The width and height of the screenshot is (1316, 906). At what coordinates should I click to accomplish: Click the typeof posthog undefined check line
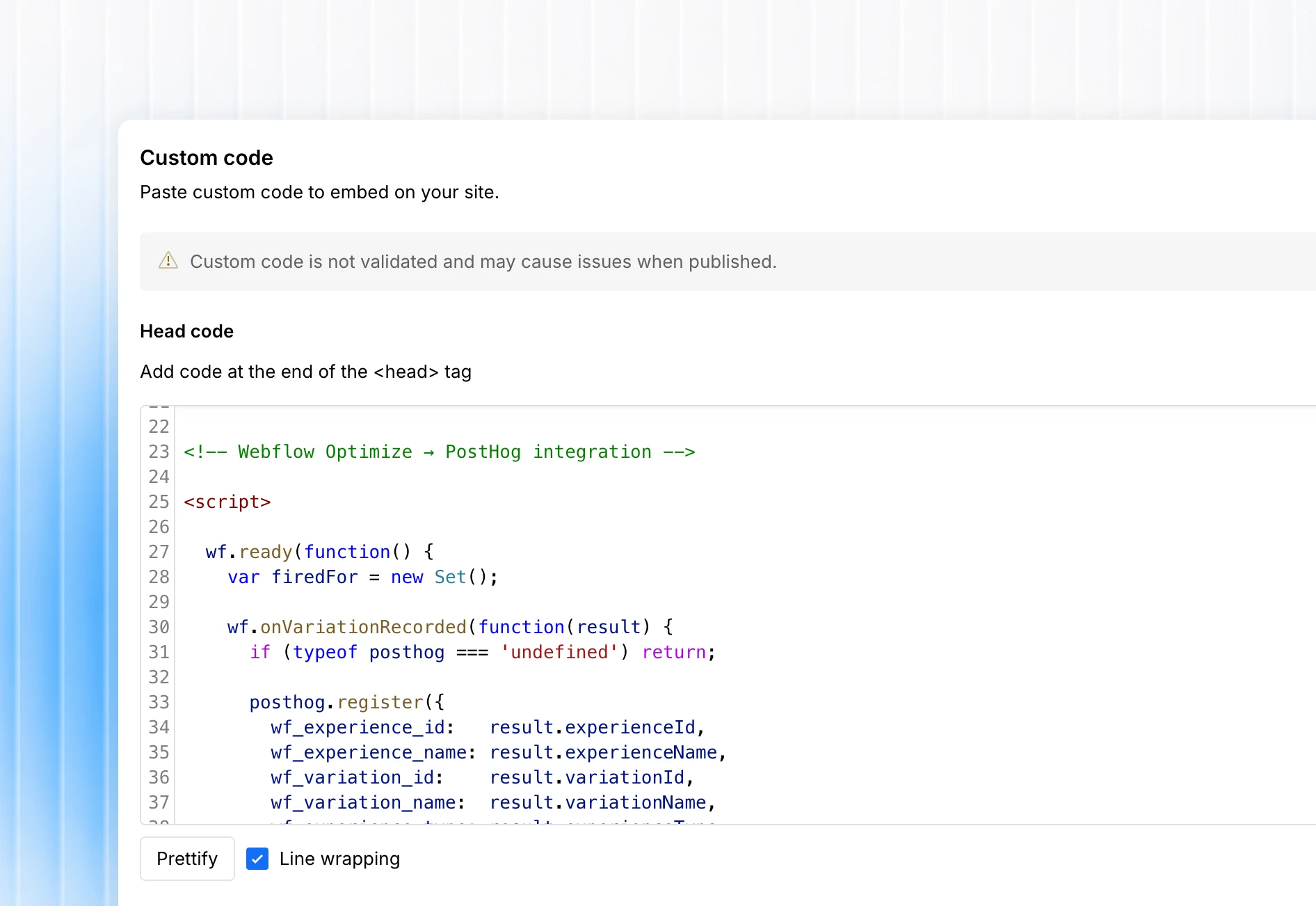483,652
